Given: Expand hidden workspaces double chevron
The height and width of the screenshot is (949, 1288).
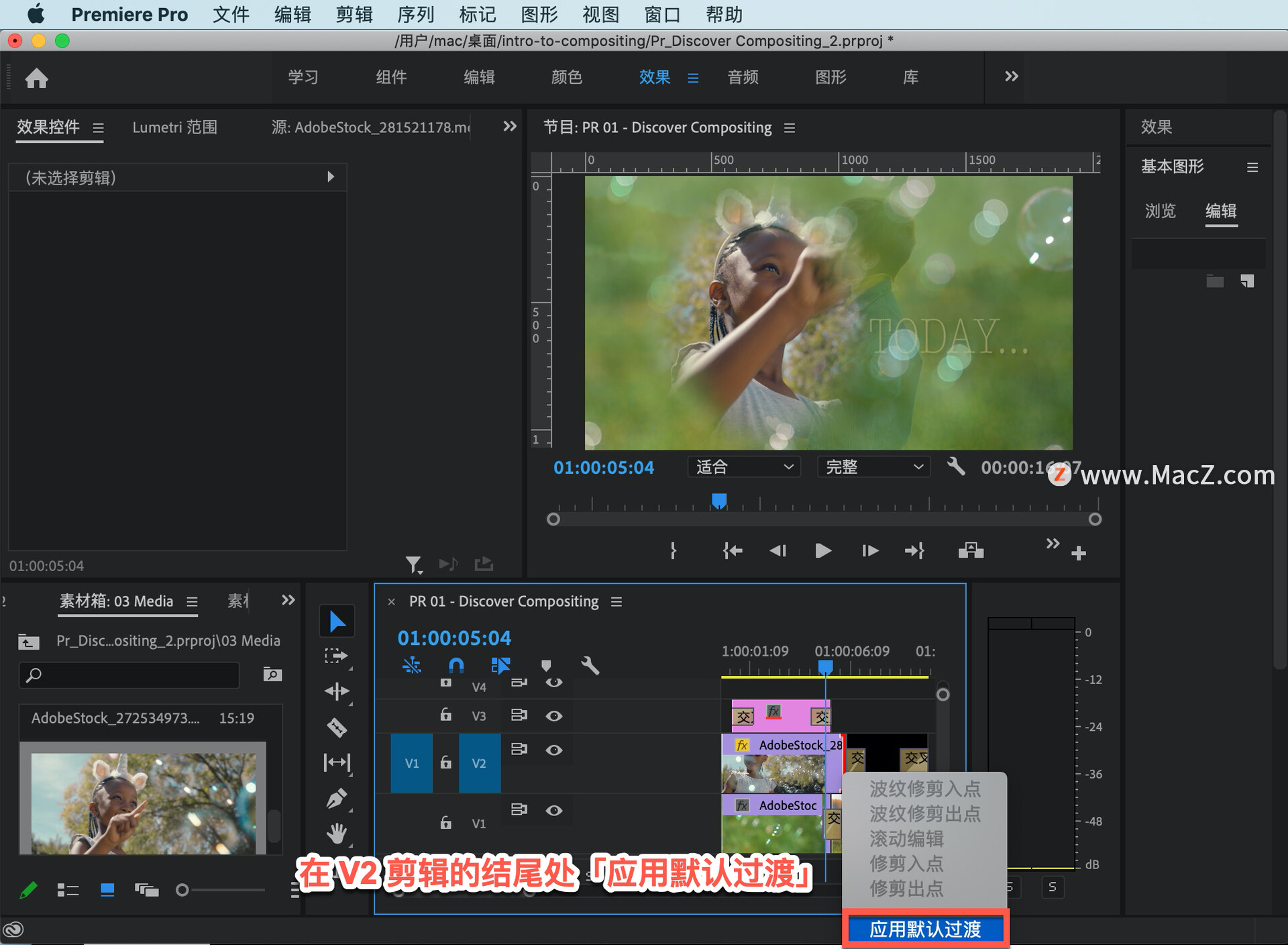Looking at the screenshot, I should tap(1012, 77).
